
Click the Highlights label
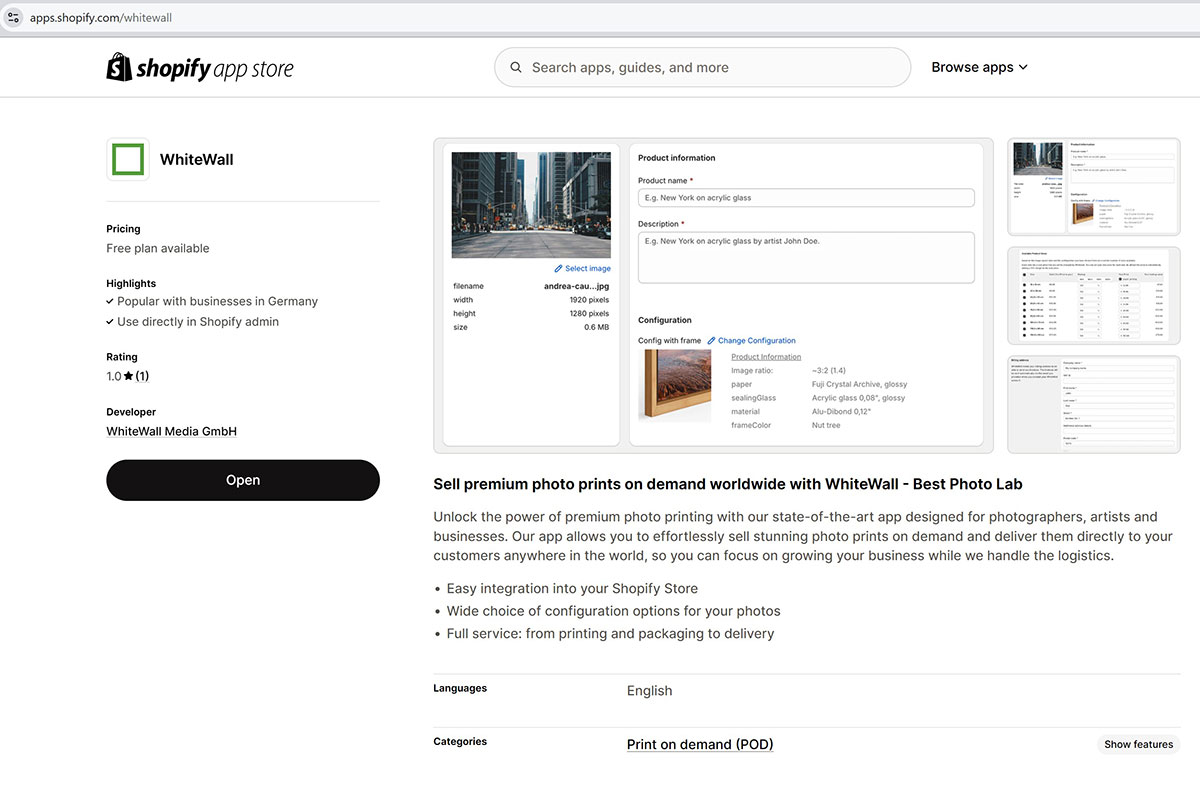(131, 284)
